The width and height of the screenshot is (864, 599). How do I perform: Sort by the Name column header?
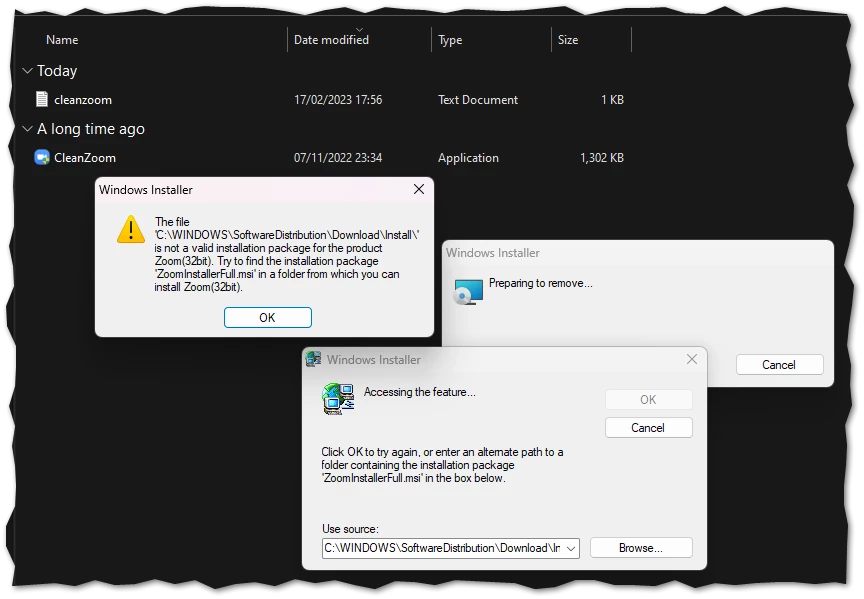62,40
